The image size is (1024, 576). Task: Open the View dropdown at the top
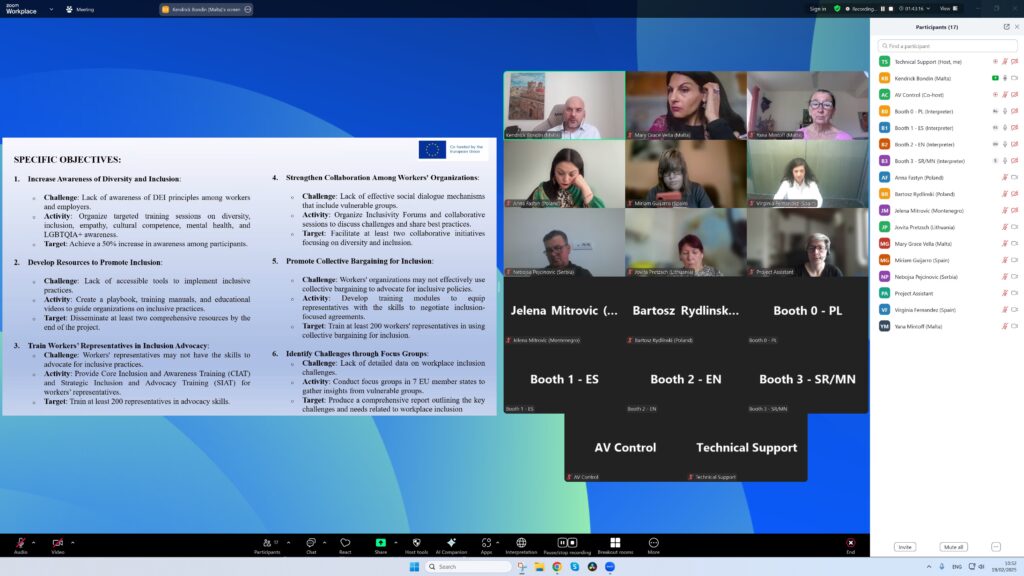click(x=946, y=8)
